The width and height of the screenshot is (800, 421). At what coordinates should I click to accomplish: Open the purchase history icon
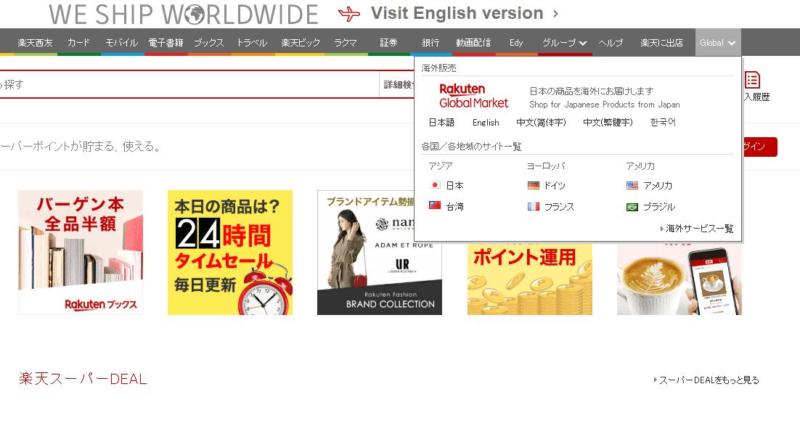coord(753,80)
